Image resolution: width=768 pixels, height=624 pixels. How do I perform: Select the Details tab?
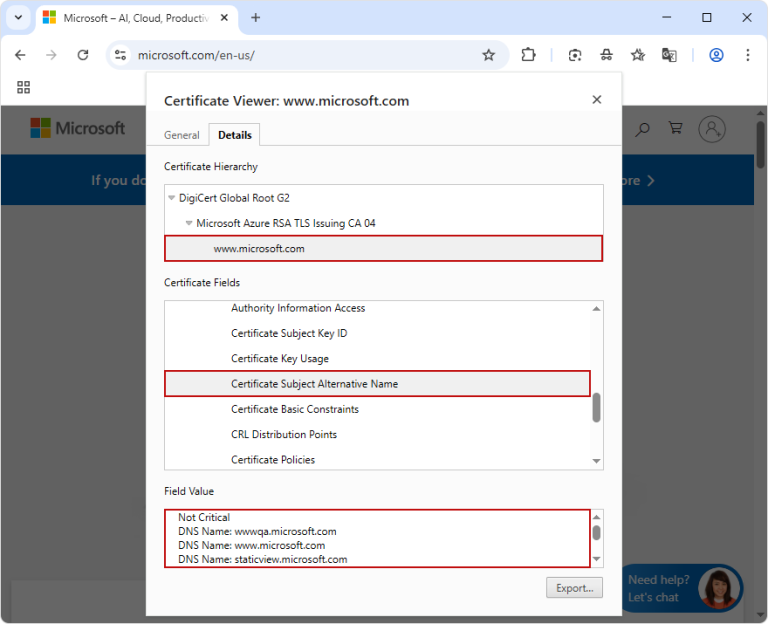click(235, 135)
